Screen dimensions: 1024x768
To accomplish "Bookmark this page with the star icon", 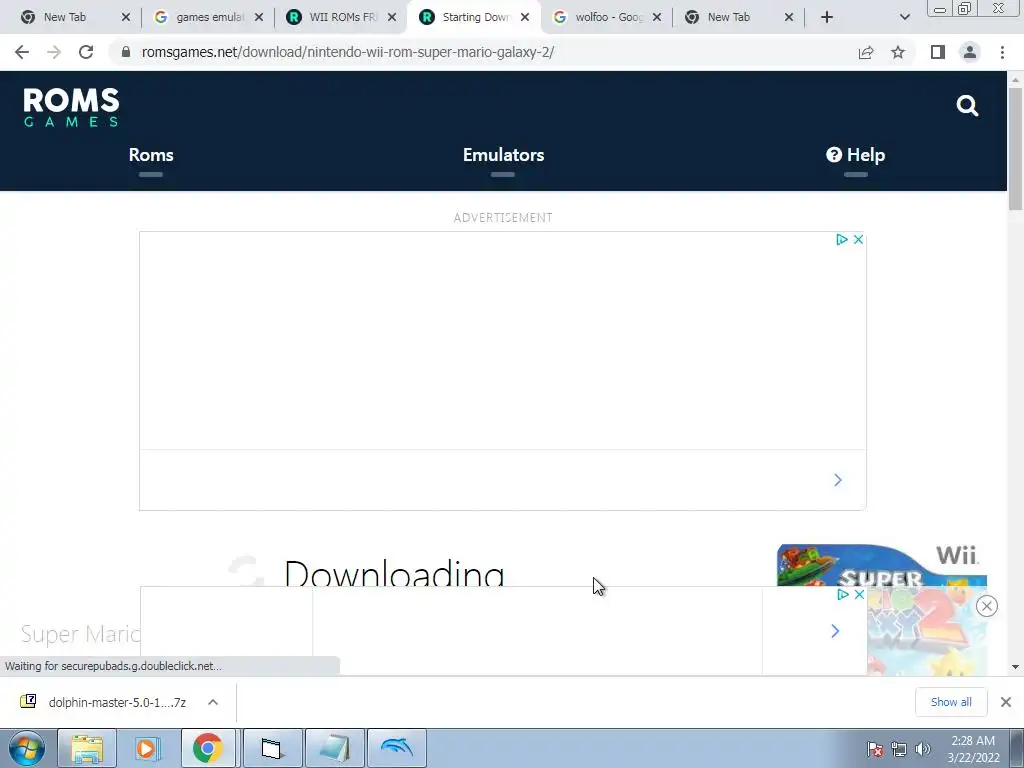I will (898, 52).
